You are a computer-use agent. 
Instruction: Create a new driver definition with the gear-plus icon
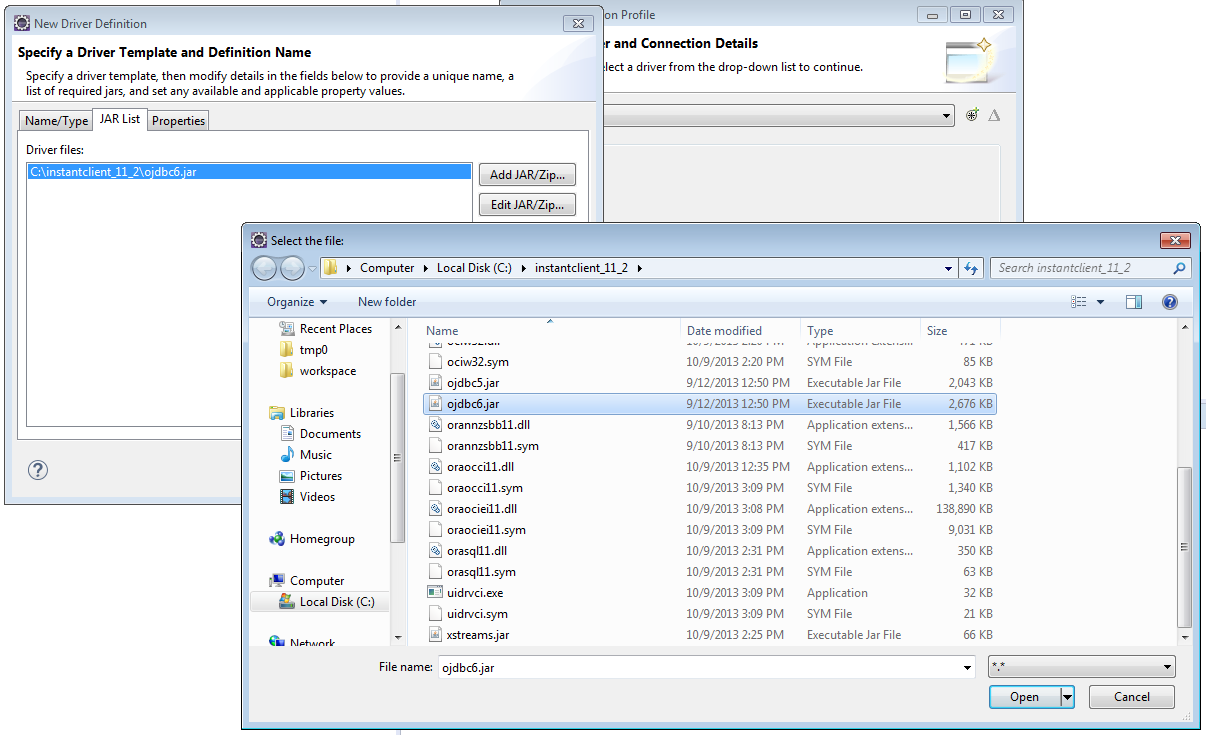971,115
